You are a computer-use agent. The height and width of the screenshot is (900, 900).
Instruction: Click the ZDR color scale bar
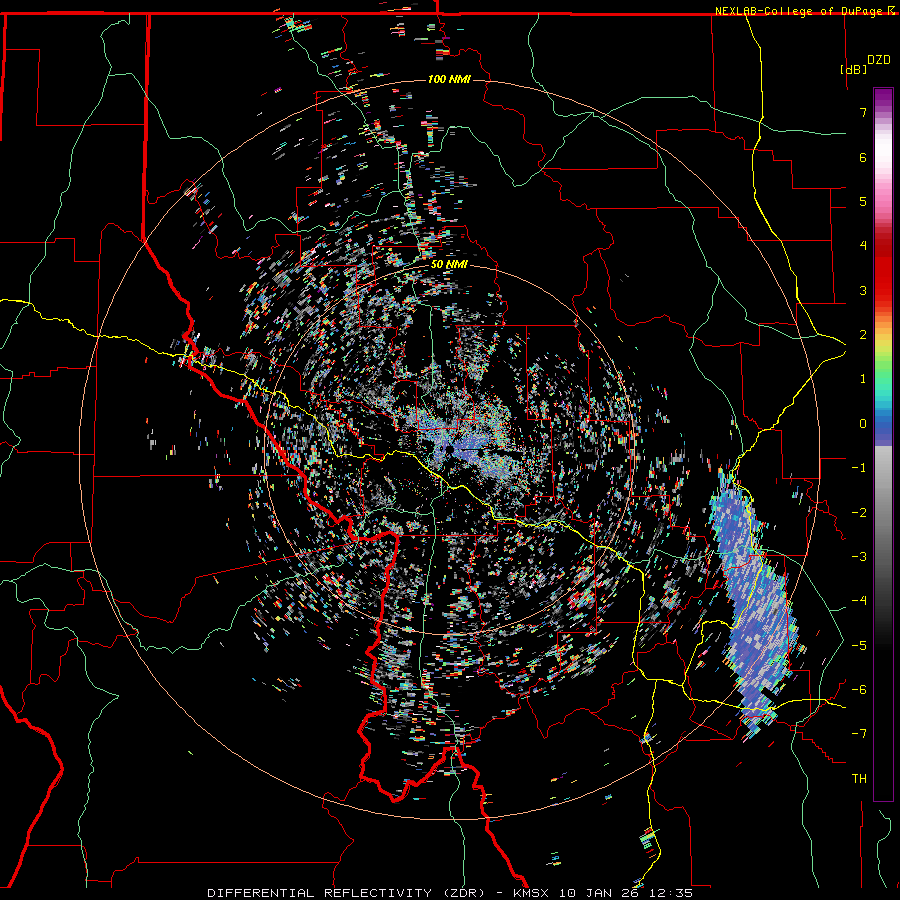(883, 444)
